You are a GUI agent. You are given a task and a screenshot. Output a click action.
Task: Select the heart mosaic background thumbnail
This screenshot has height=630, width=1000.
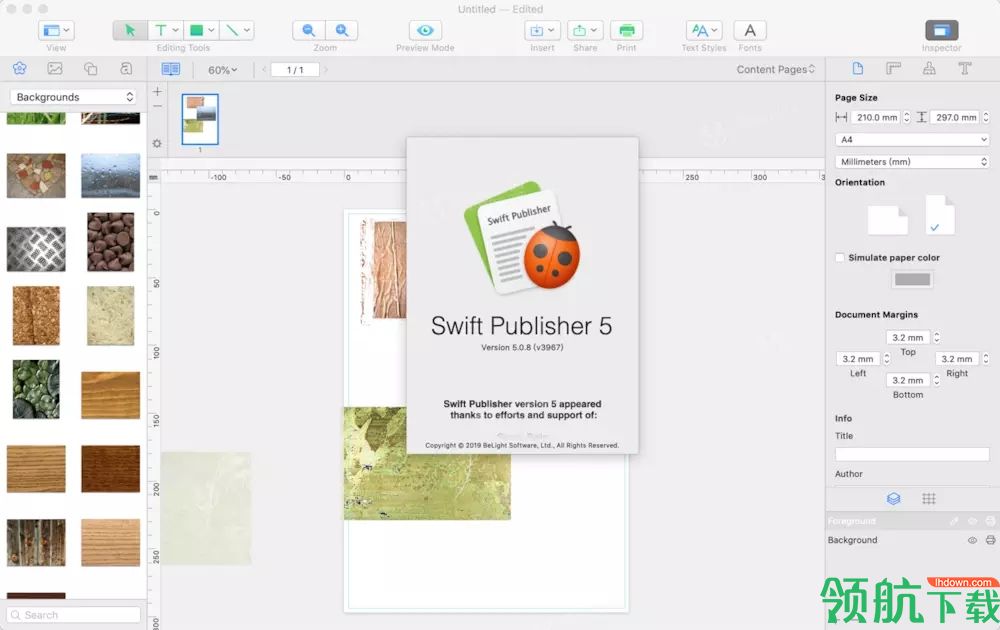tap(36, 175)
